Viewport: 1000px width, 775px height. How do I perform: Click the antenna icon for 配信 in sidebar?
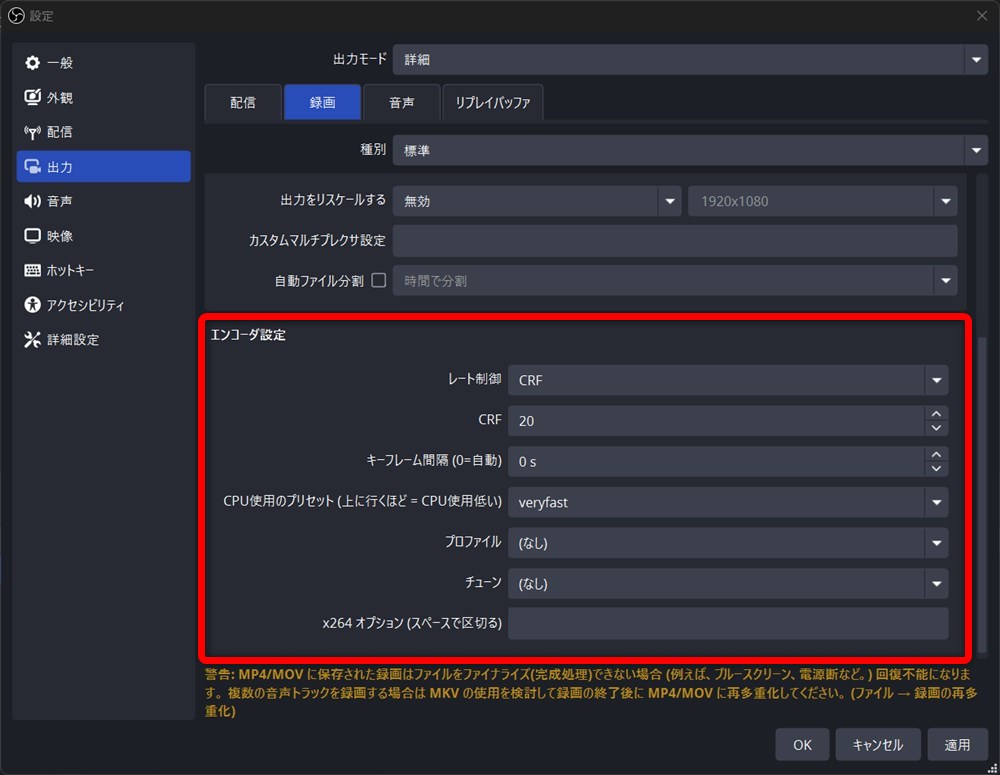click(32, 132)
